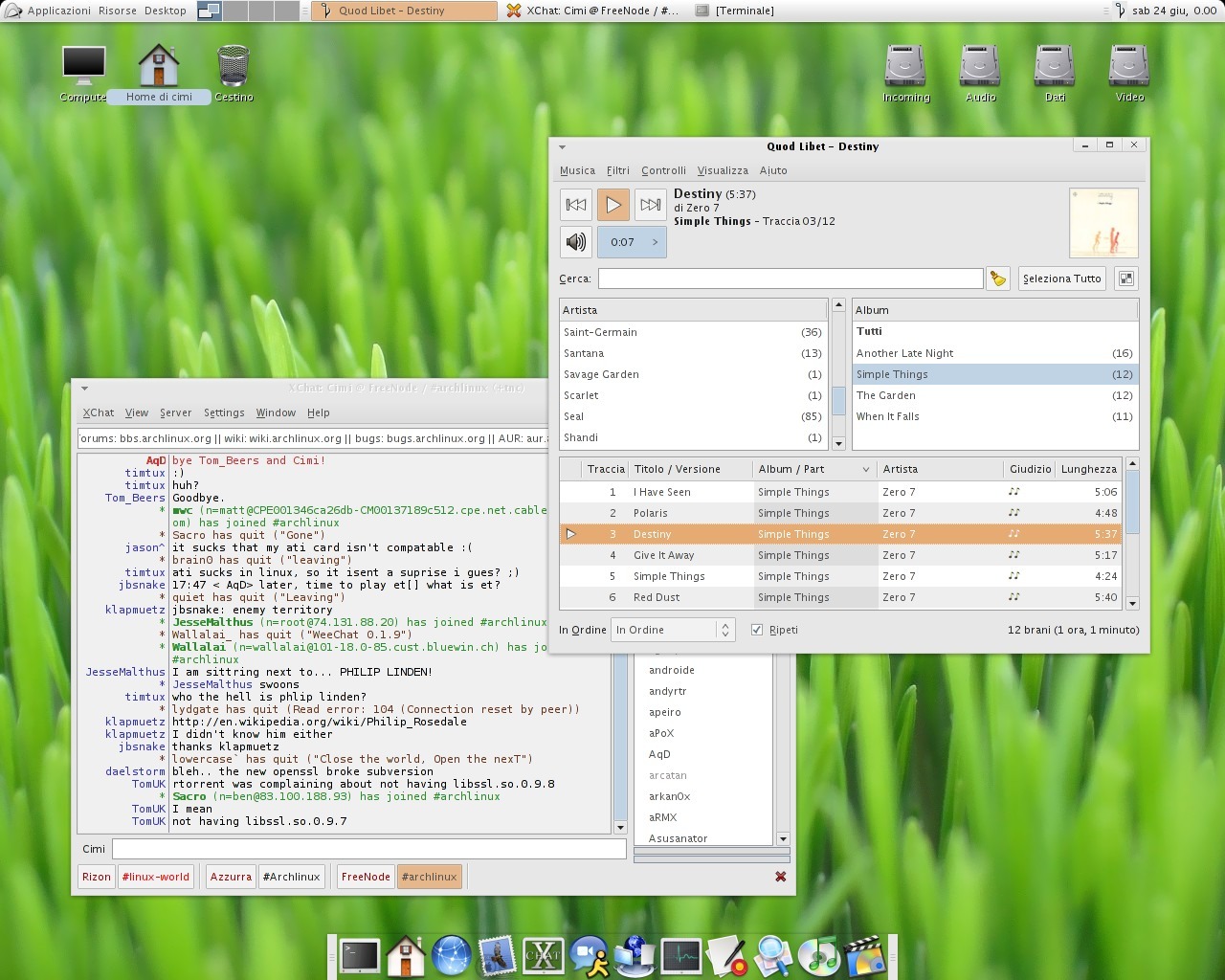Open the Window menu in XChat

coord(276,412)
